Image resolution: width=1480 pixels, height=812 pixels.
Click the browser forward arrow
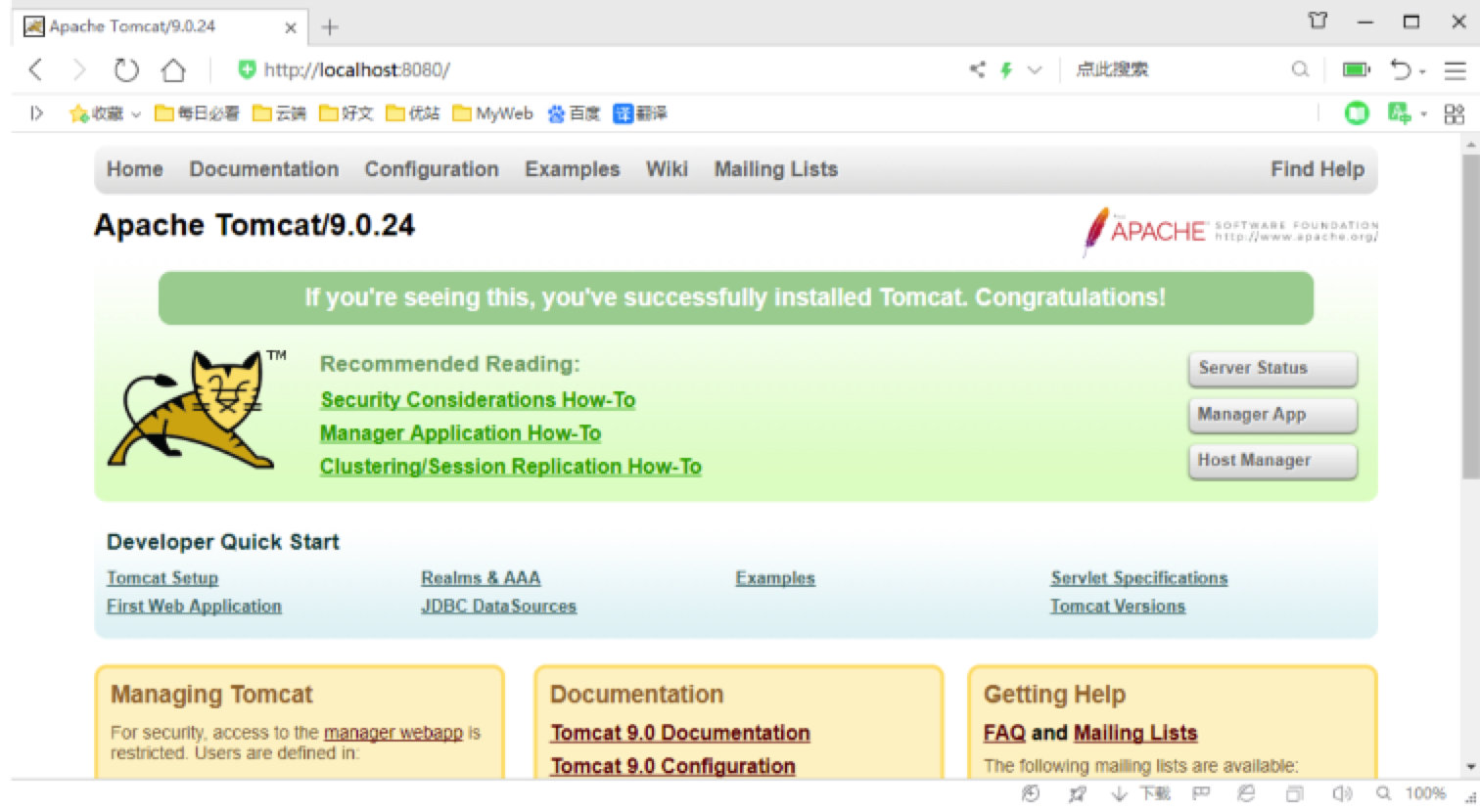coord(79,69)
